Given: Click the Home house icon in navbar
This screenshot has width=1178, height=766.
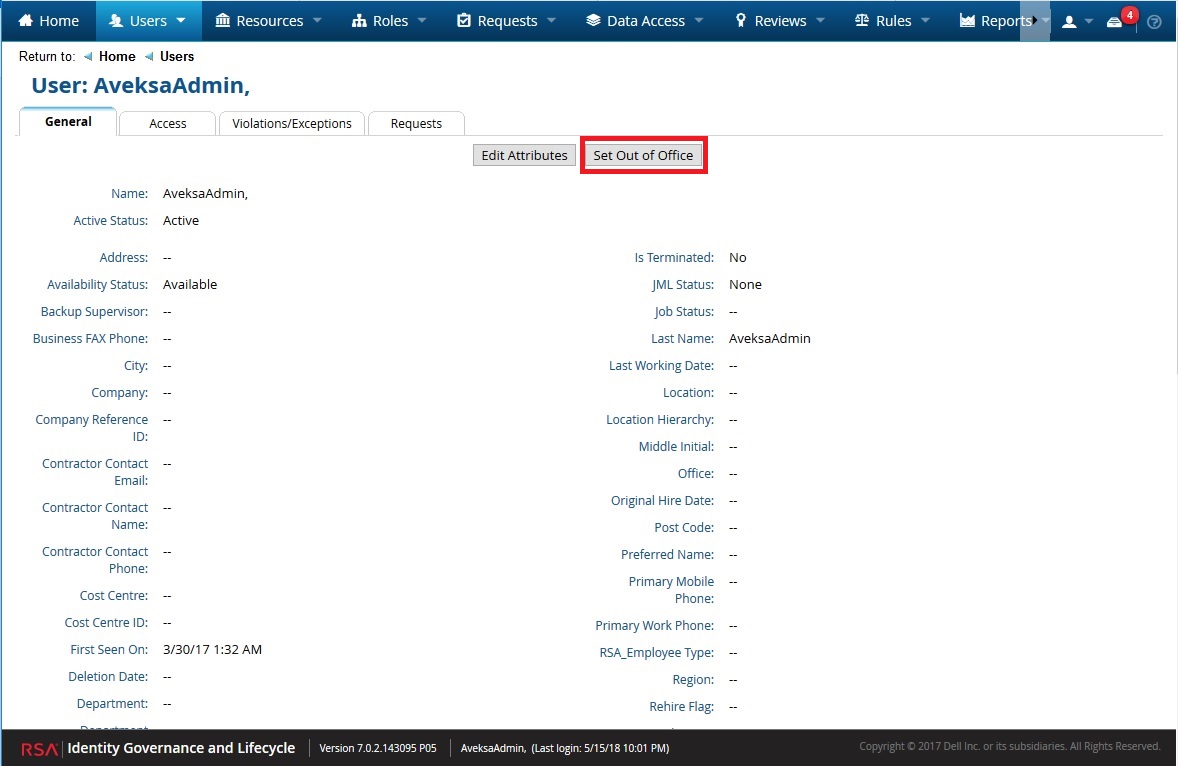Looking at the screenshot, I should (x=26, y=21).
